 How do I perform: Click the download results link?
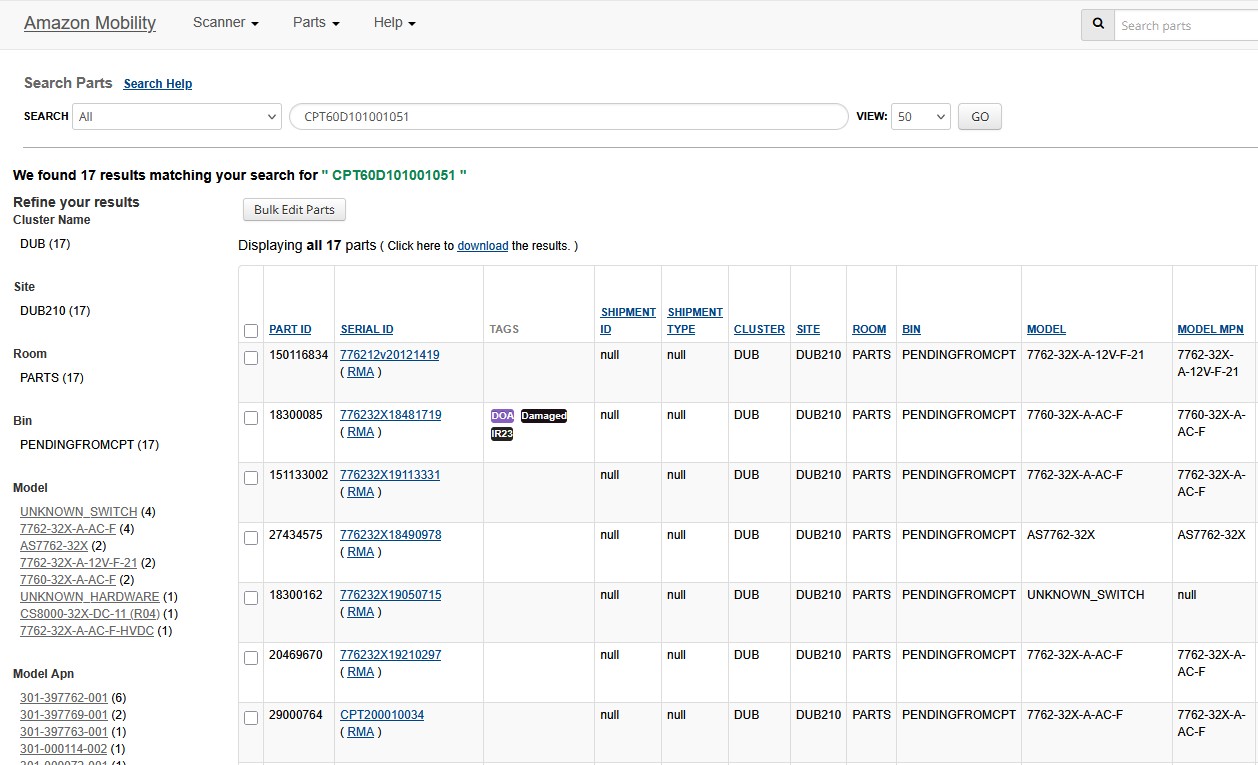[483, 245]
